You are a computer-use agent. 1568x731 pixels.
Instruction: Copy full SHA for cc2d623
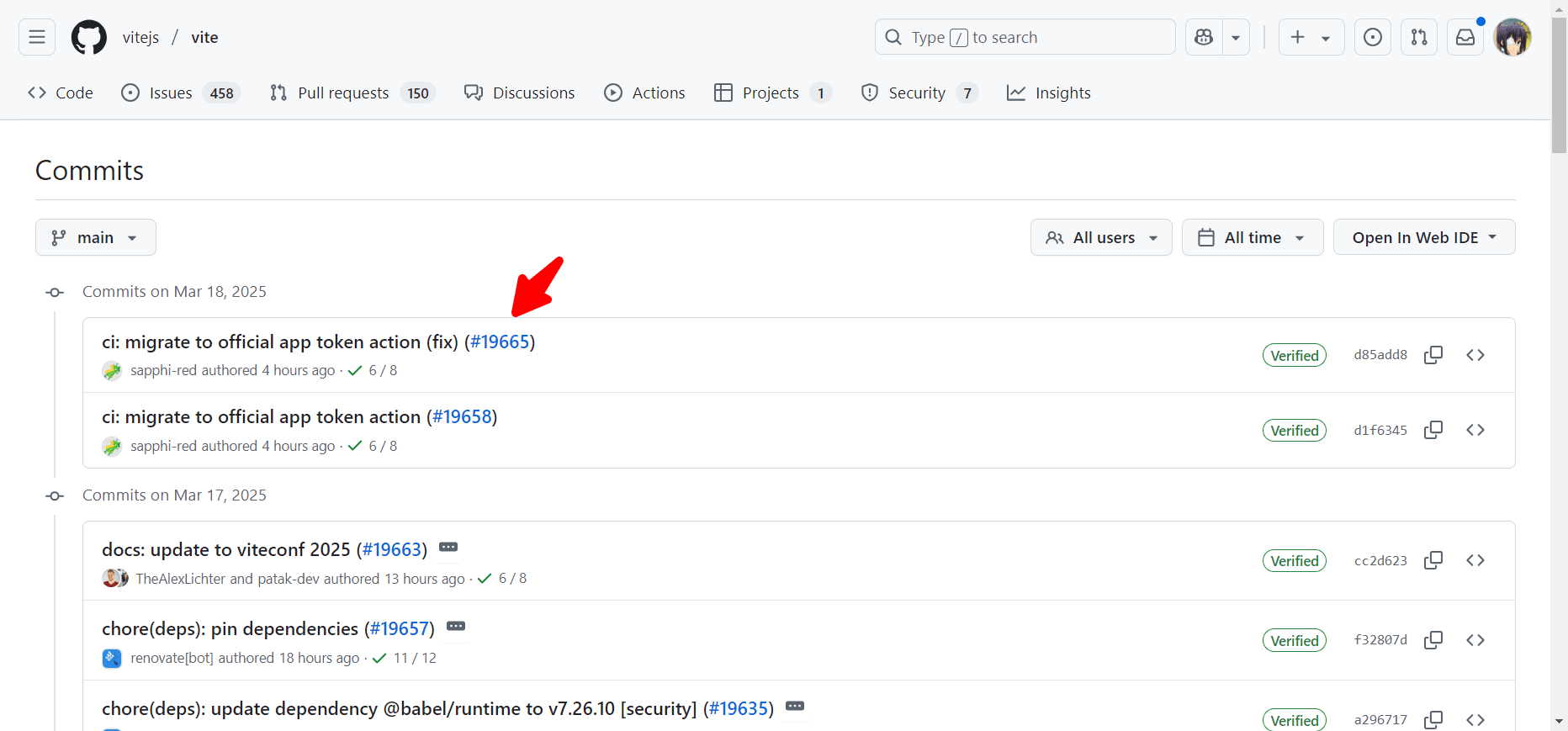point(1433,560)
